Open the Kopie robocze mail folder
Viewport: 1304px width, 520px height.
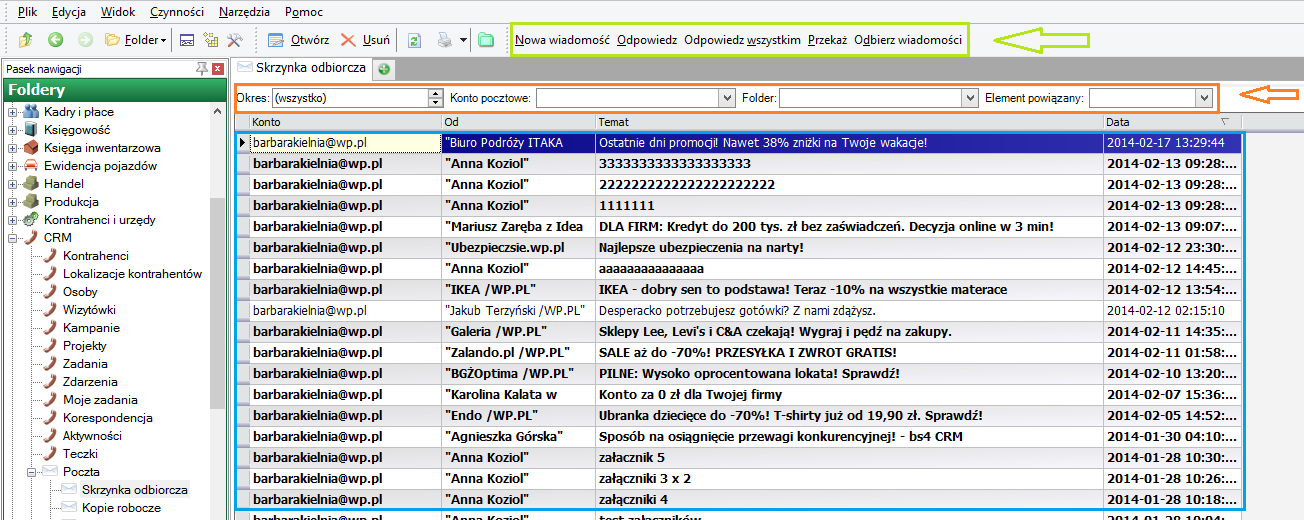[121, 508]
